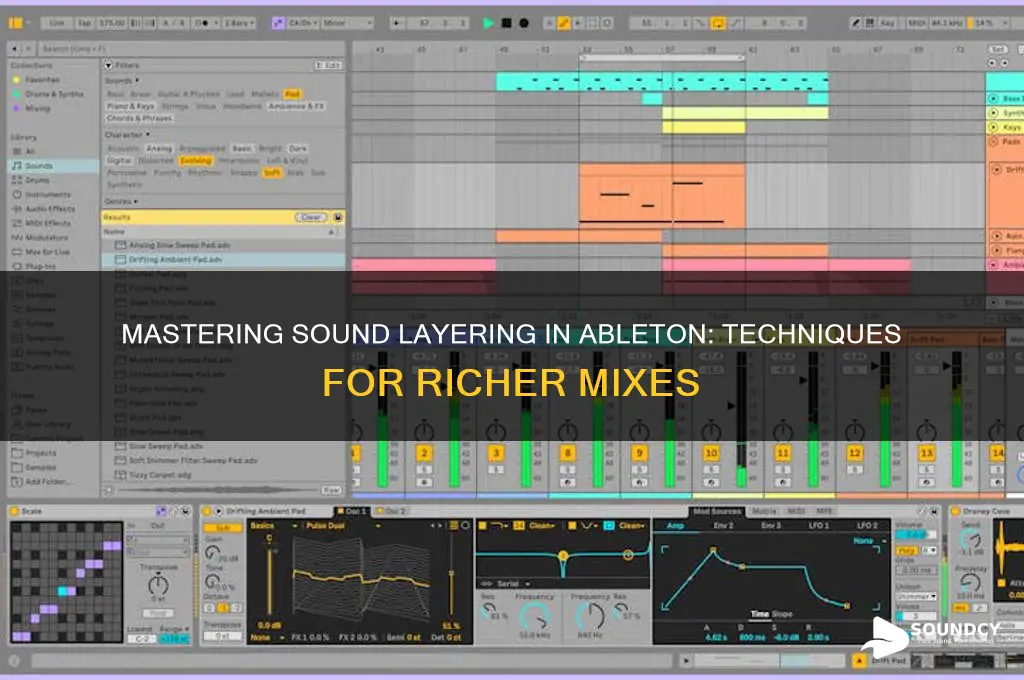This screenshot has width=1024, height=680.
Task: Click the MIDI map mode button
Action: (916, 23)
